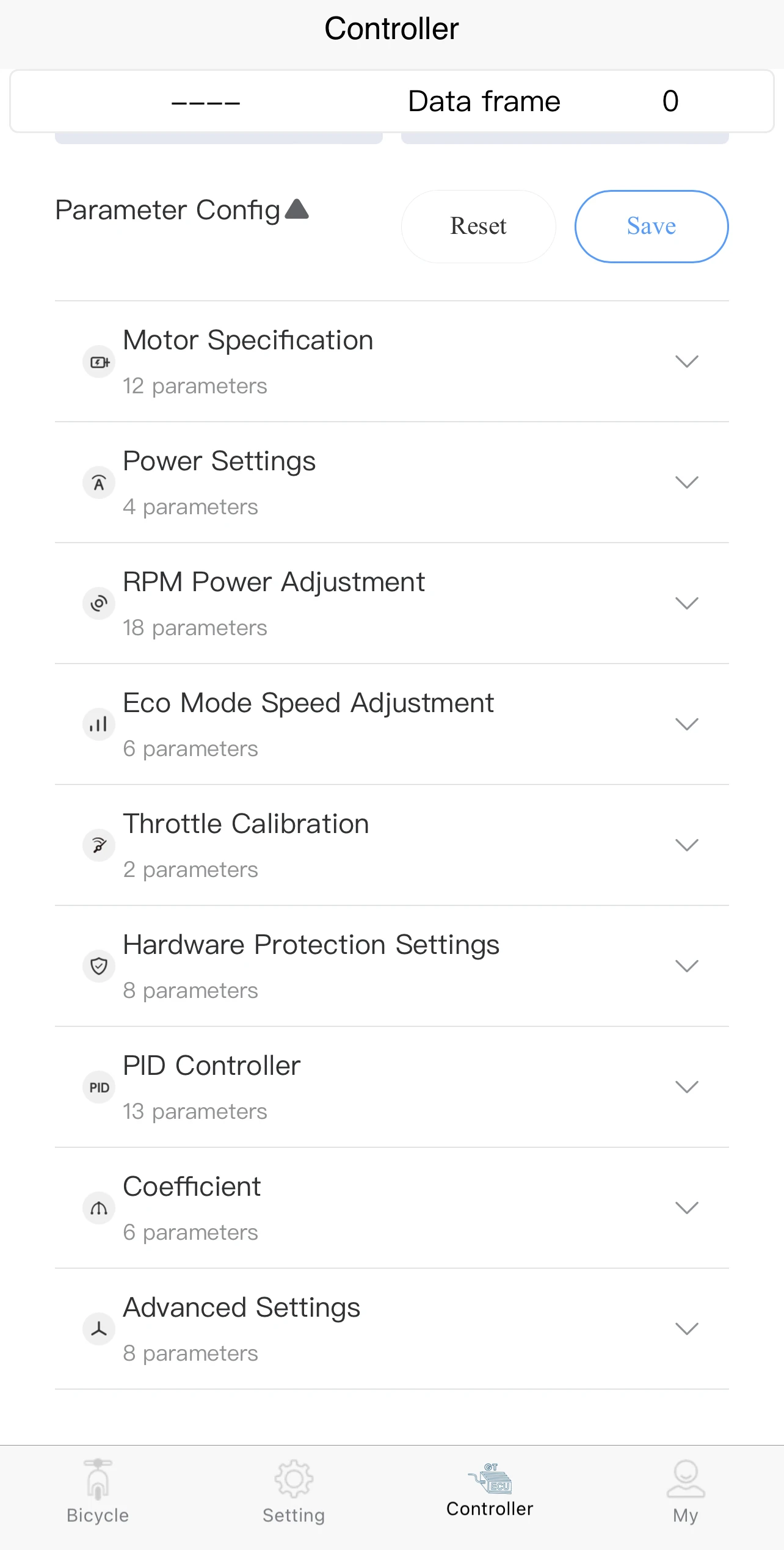Click the Eco Mode bar chart icon
Image resolution: width=784 pixels, height=1550 pixels.
(99, 725)
